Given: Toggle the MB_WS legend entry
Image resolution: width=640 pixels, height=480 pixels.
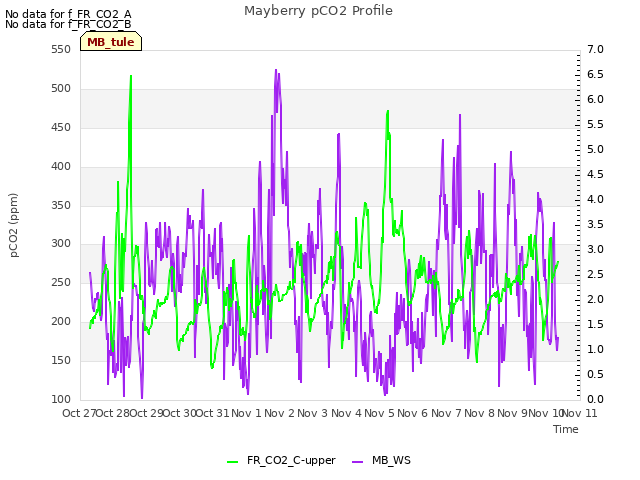Looking at the screenshot, I should point(381,460).
